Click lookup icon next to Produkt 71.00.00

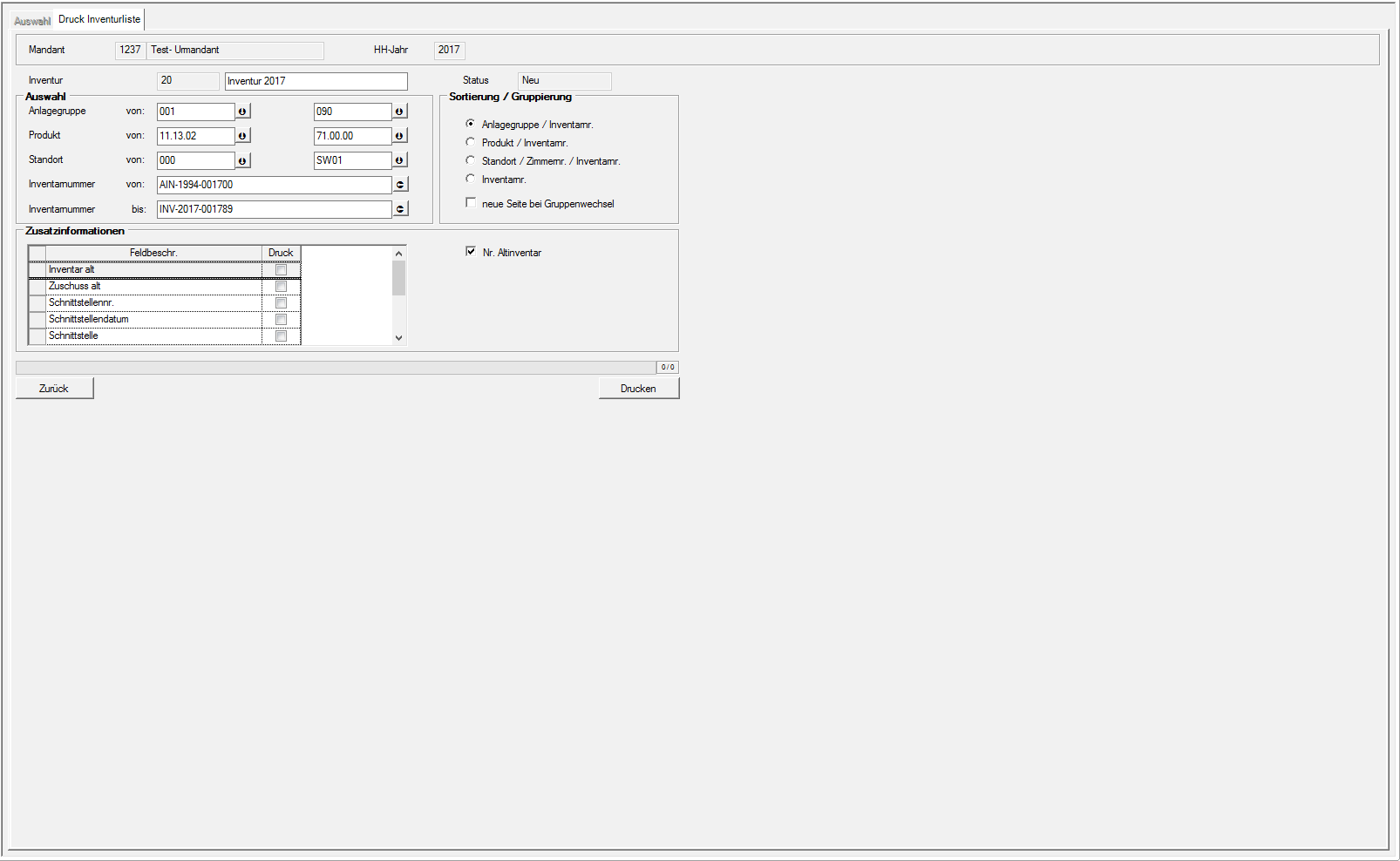coord(399,136)
